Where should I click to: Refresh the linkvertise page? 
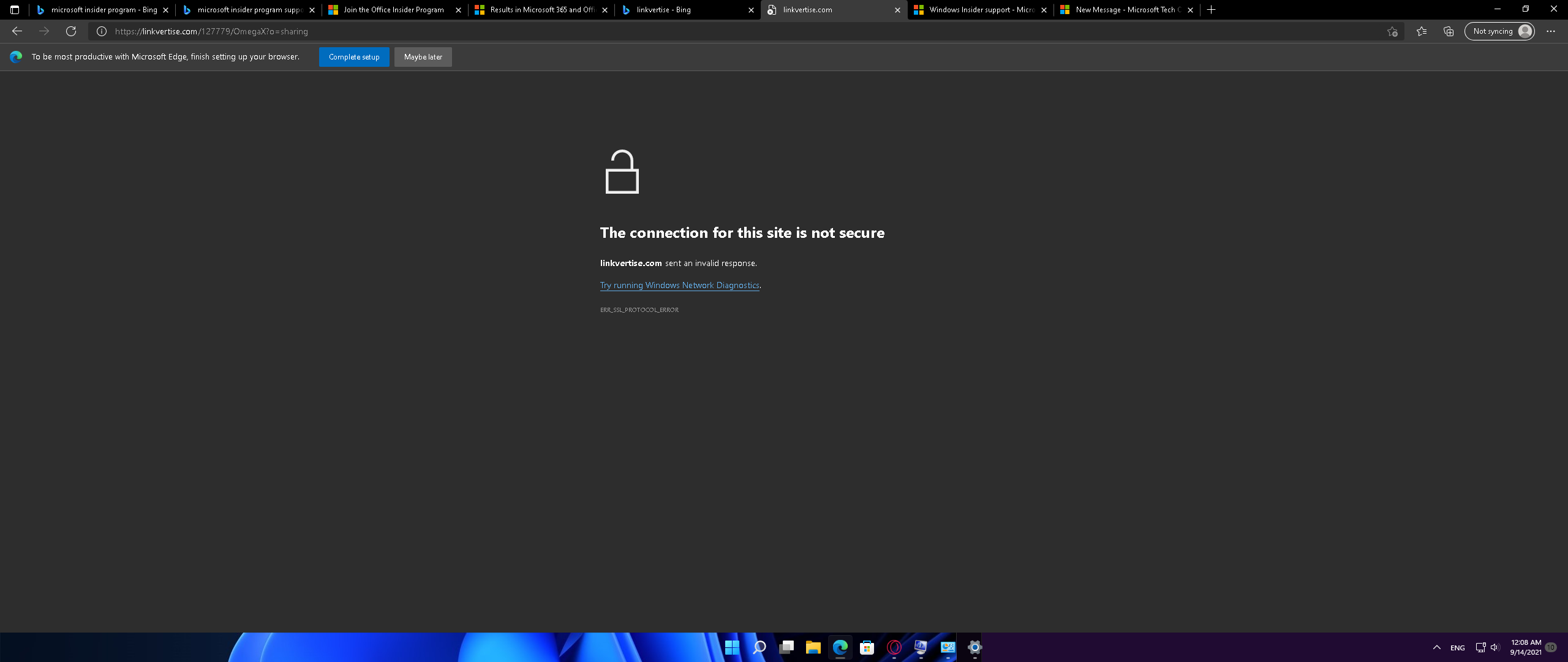(71, 31)
